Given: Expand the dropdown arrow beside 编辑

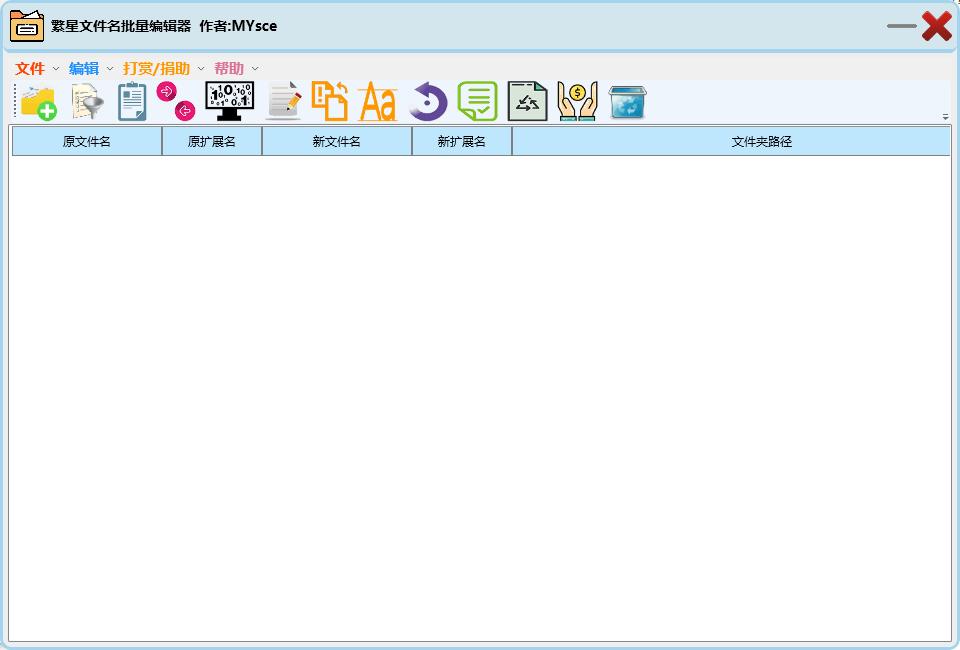Looking at the screenshot, I should coord(110,69).
